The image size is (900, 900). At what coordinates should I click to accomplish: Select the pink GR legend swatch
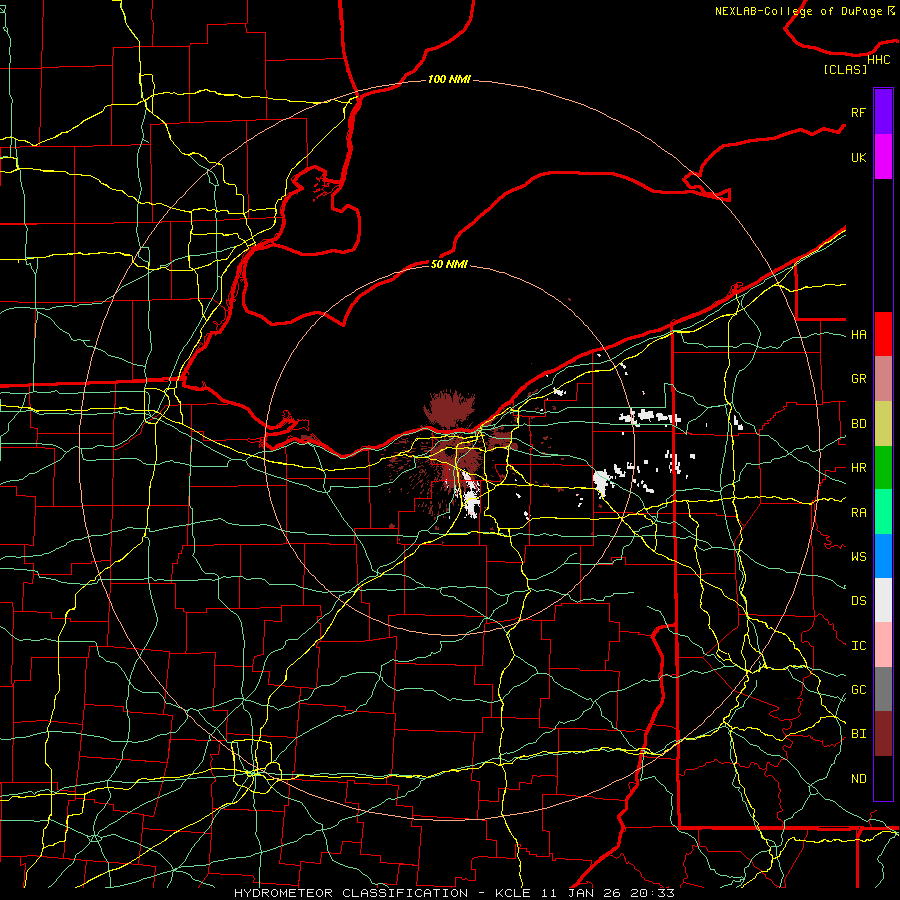click(x=883, y=379)
